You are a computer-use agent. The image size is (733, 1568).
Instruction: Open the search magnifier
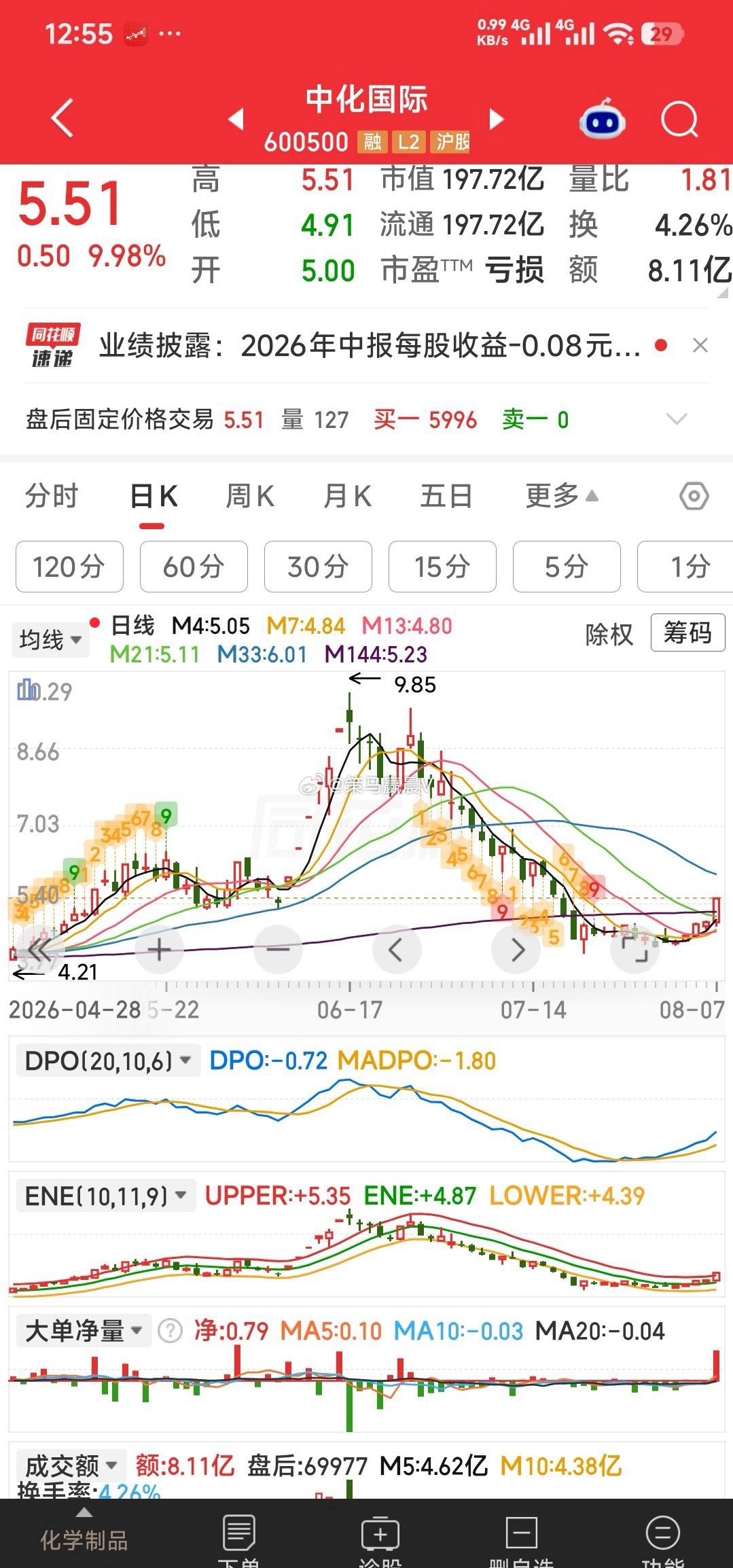(x=680, y=120)
